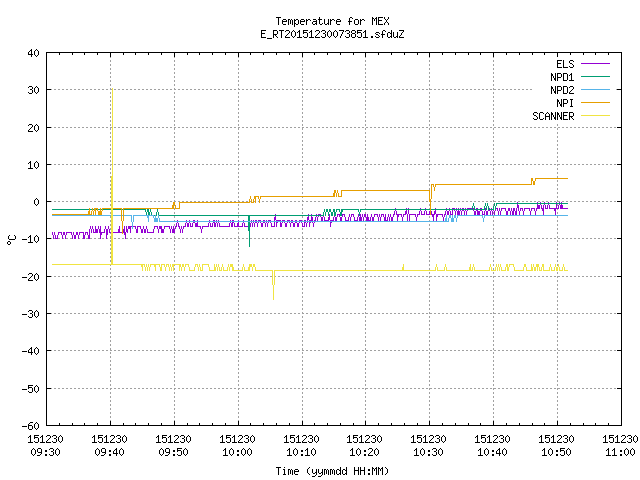Image resolution: width=640 pixels, height=480 pixels.
Task: Click the x-axis tick label 11:00
Action: (620, 452)
